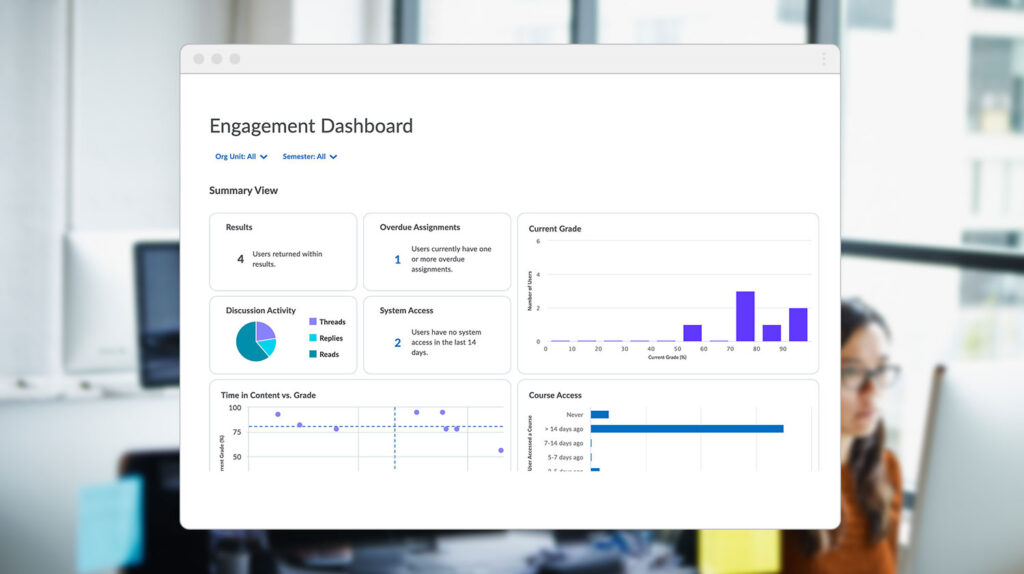Toggle the Reads legend swatch
Viewport: 1024px width, 574px height.
pos(313,354)
